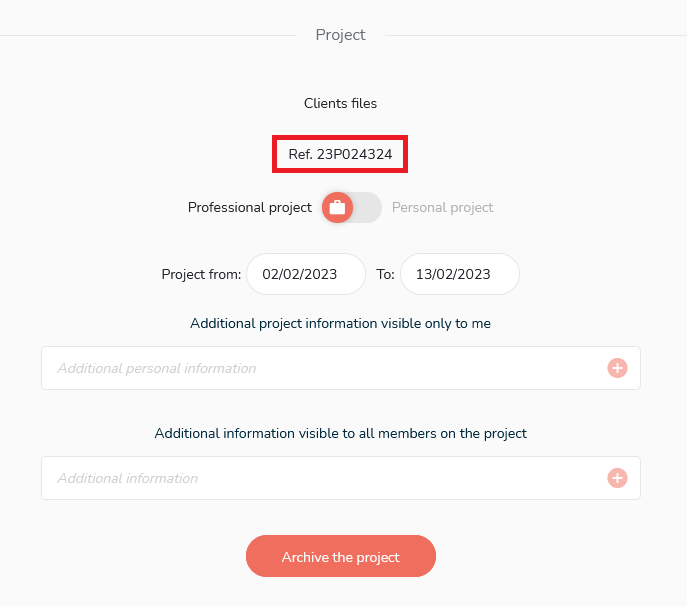The height and width of the screenshot is (606, 687).
Task: Click the 'visible only to me' heading
Action: click(340, 323)
